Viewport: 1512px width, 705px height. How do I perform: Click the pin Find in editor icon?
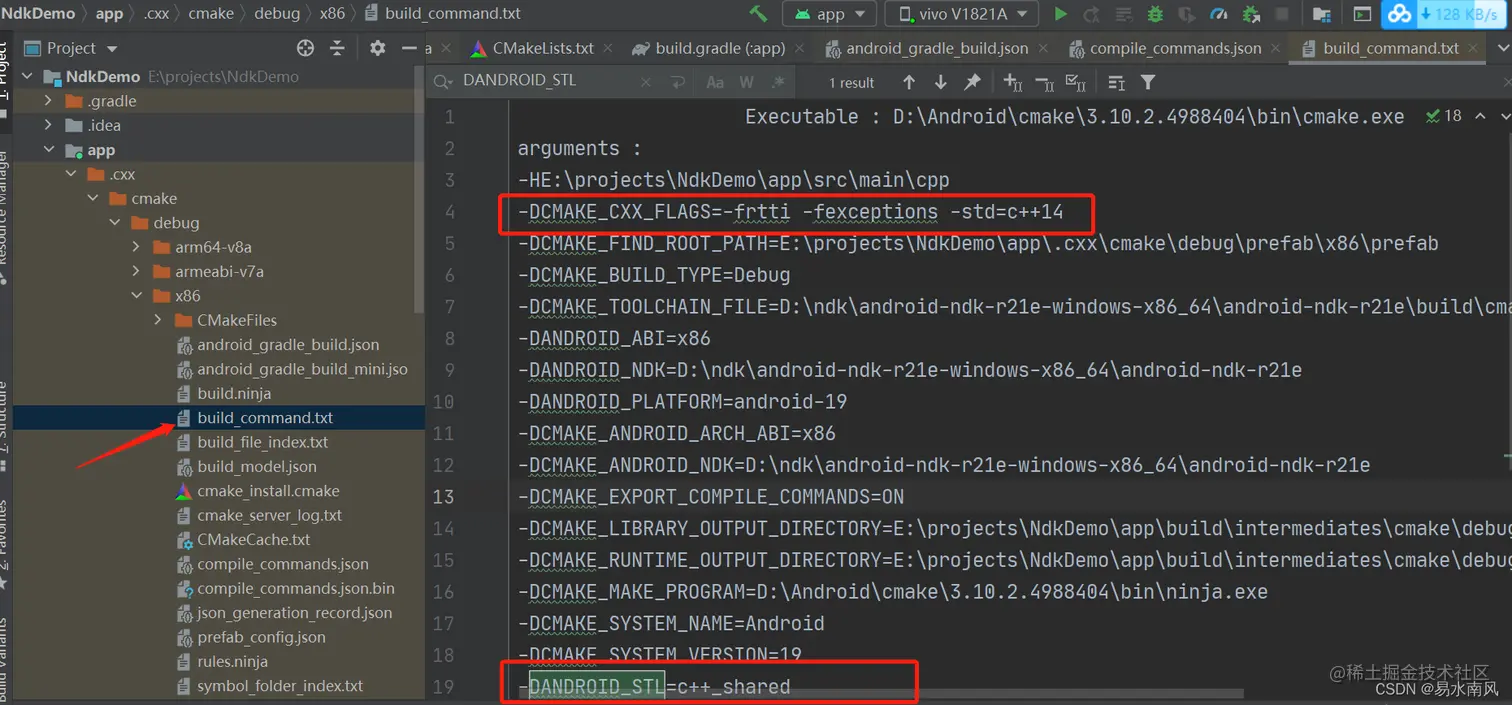click(971, 82)
